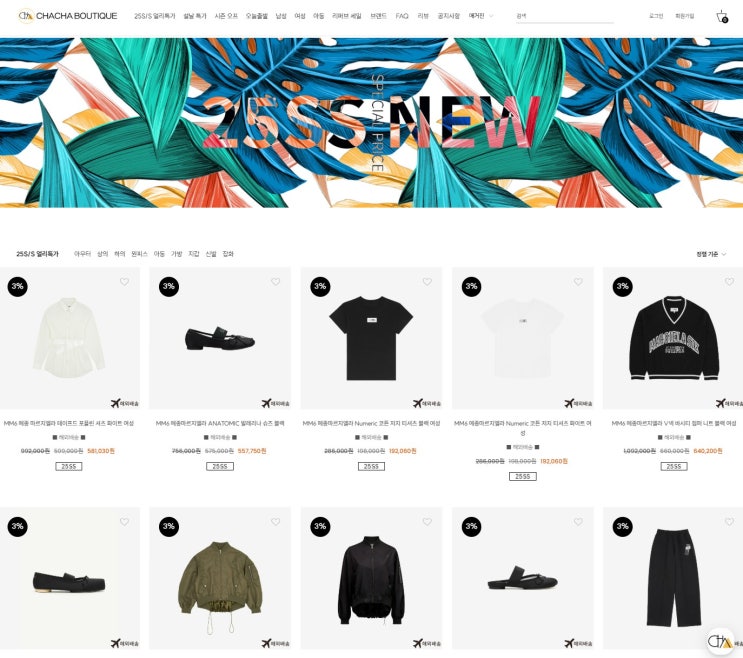The width and height of the screenshot is (743, 658).
Task: Click the 25SS tag under the ANATOMIC ballerina shoes
Action: pos(220,467)
